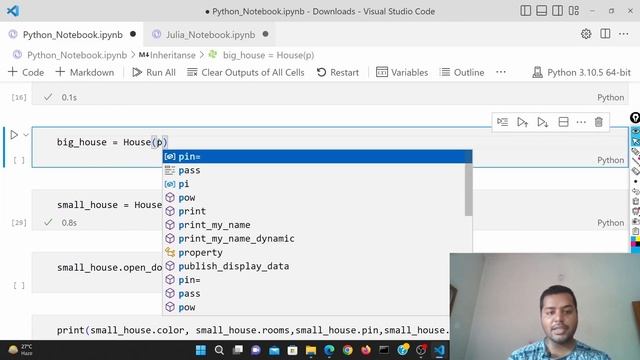Click Run All in notebook toolbar
Image resolution: width=640 pixels, height=360 pixels.
pyautogui.click(x=154, y=72)
